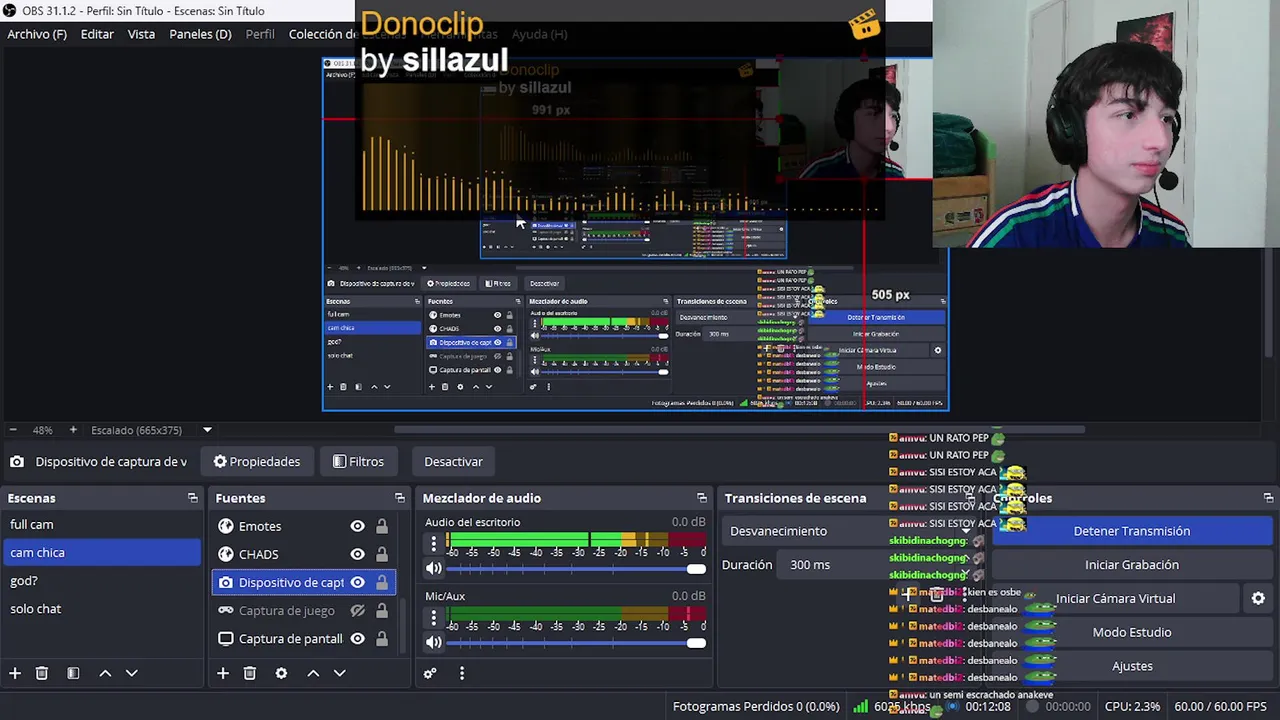Toggle visibility of Captura de pantalla source
1280x720 pixels.
357,638
